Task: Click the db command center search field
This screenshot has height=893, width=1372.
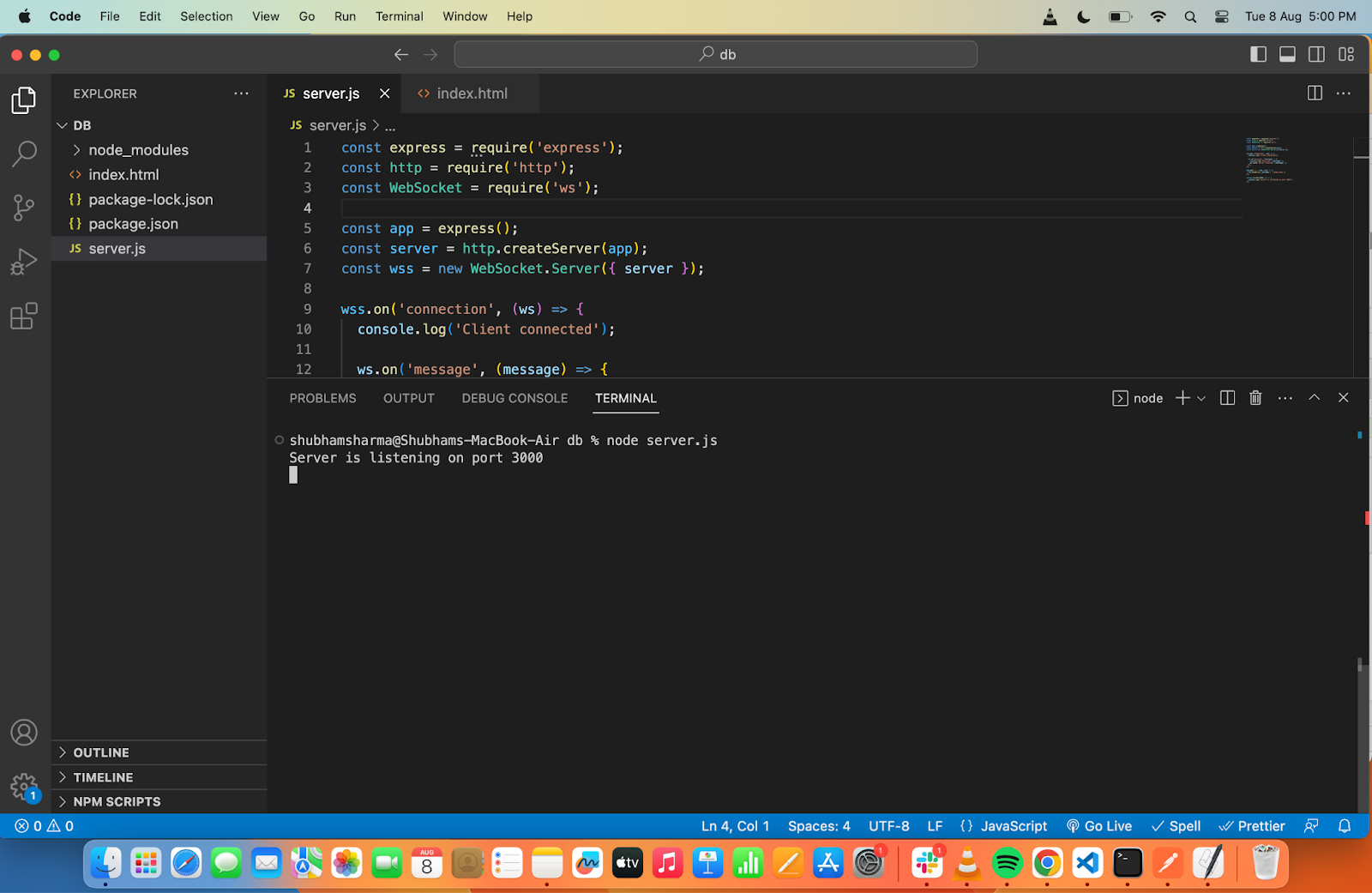Action: pos(715,54)
